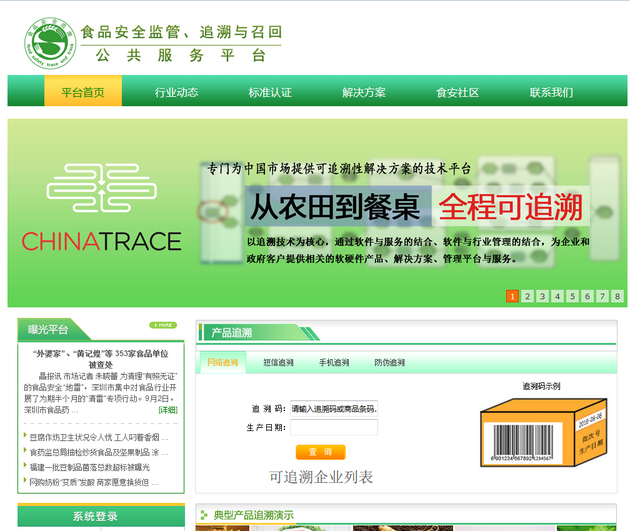Screen dimensions: 630x531
Task: Click the green arrow icon beside 典型产品追溯演示
Action: click(x=205, y=515)
